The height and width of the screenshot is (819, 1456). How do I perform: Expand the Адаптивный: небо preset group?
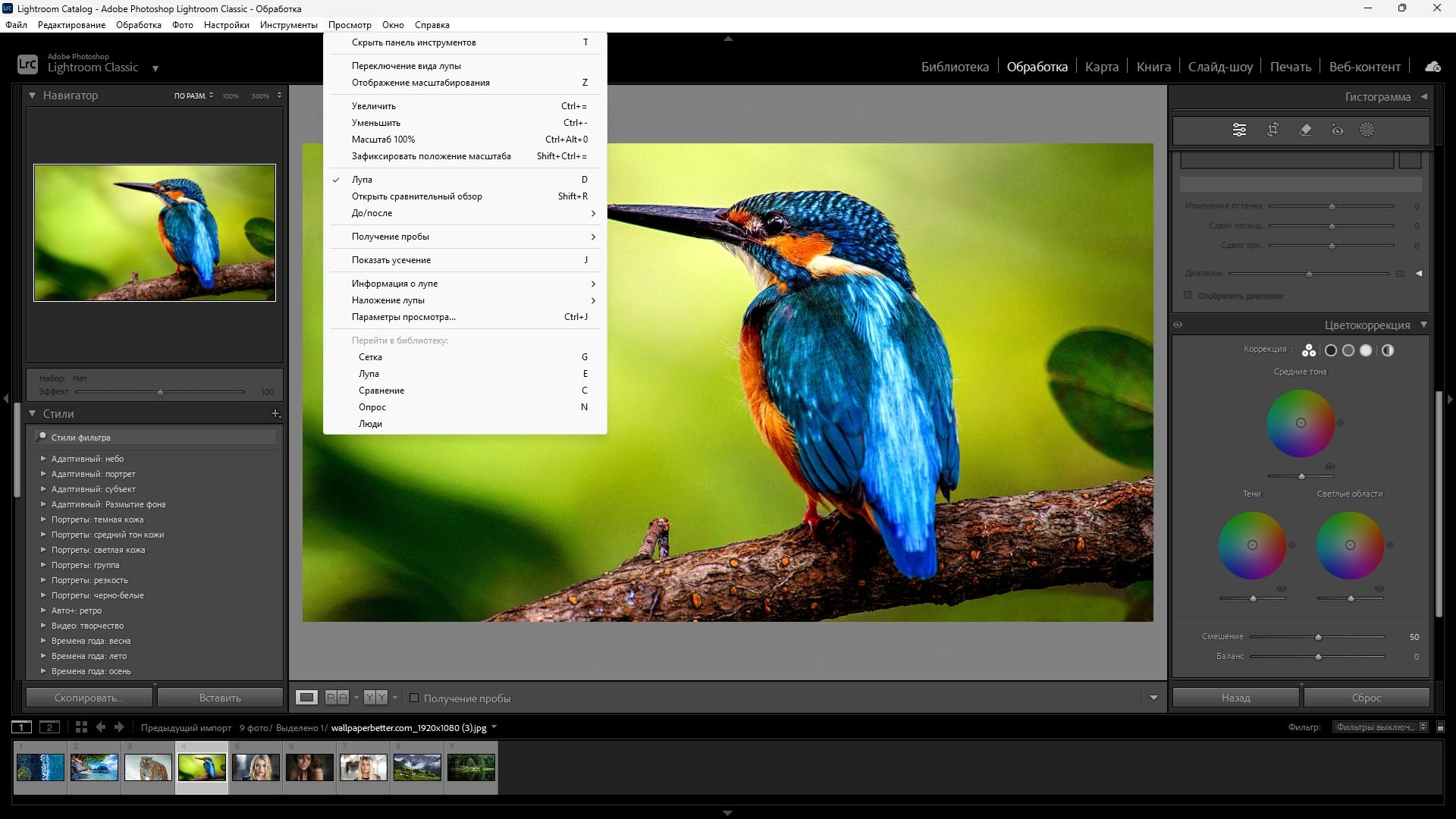[x=43, y=459]
